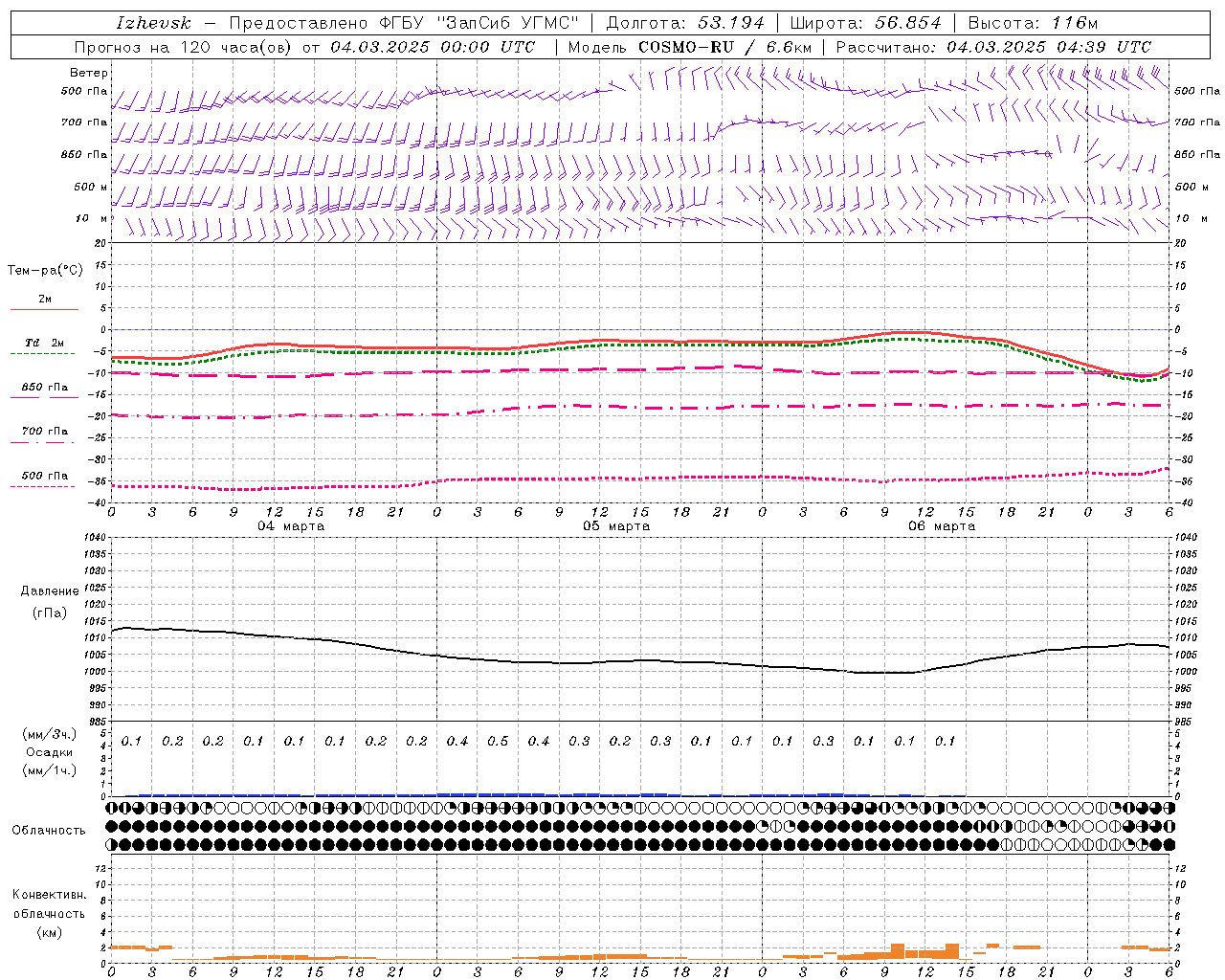Click the '(мм/3ч.)' precipitation unit label
Screen dimensions: 1225x980
pyautogui.click(x=50, y=734)
